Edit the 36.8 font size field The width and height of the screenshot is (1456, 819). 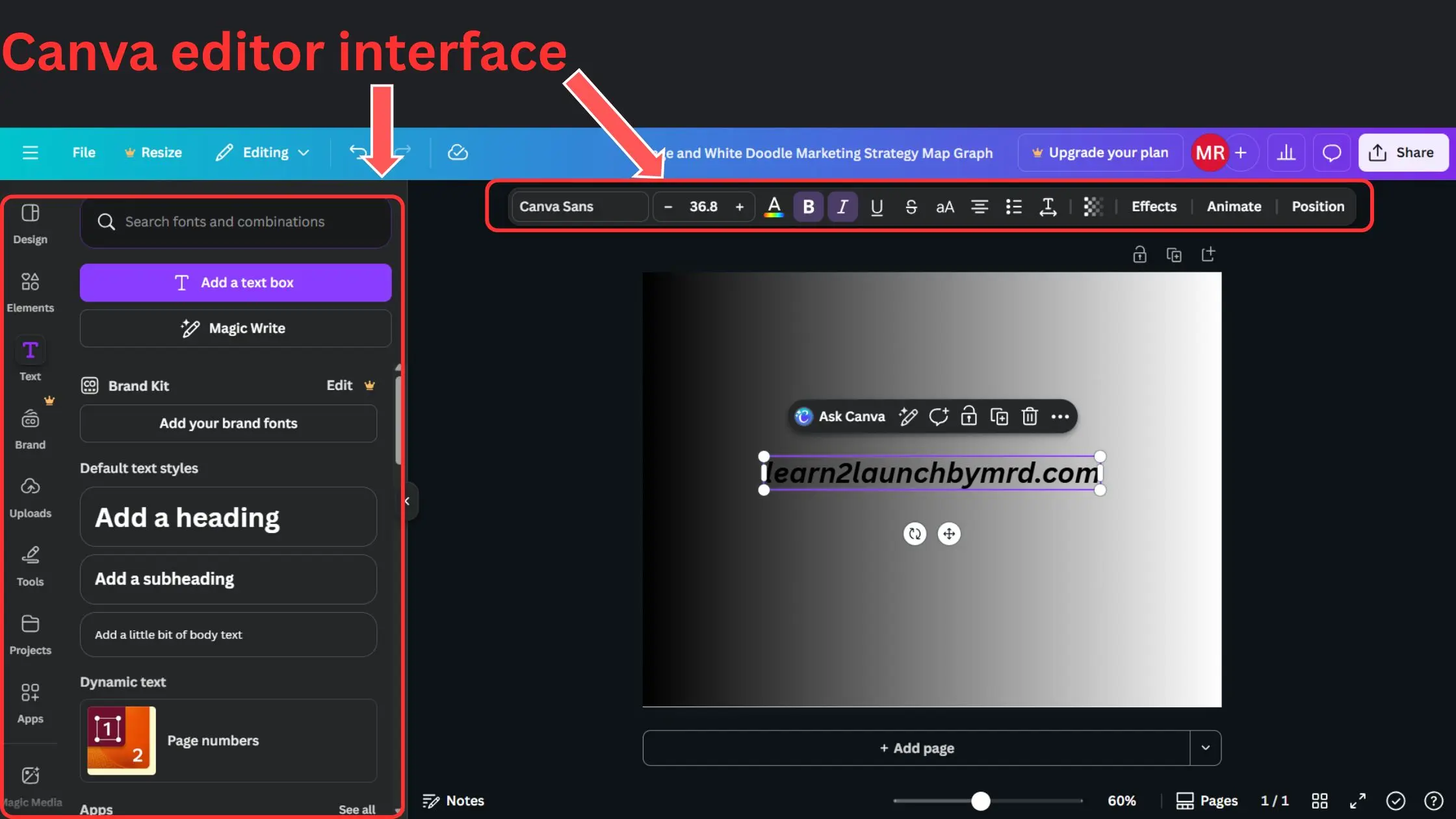click(x=703, y=207)
